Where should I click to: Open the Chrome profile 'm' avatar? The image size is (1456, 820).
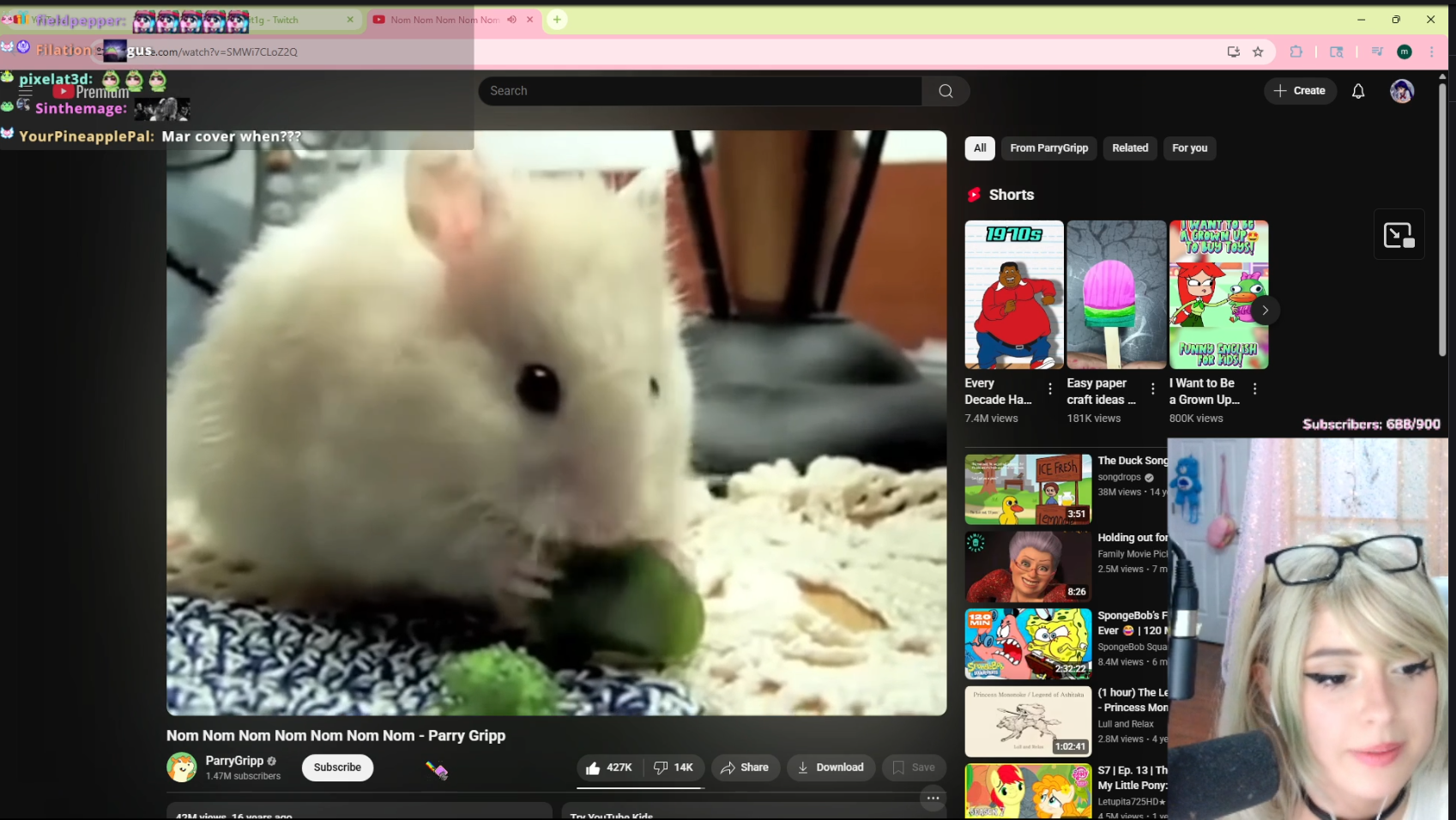pos(1405,51)
